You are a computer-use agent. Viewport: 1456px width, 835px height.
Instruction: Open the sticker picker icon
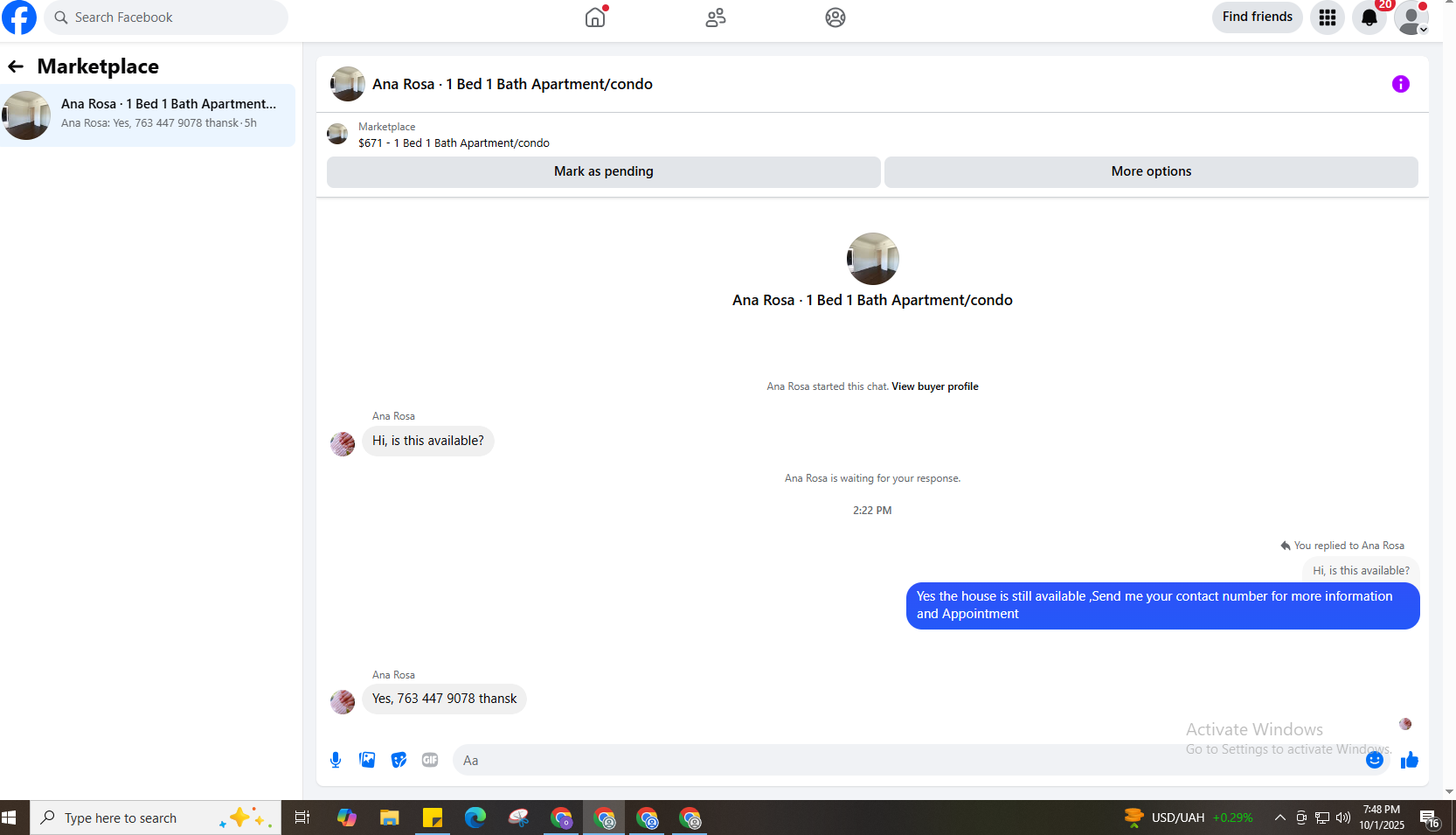[399, 760]
